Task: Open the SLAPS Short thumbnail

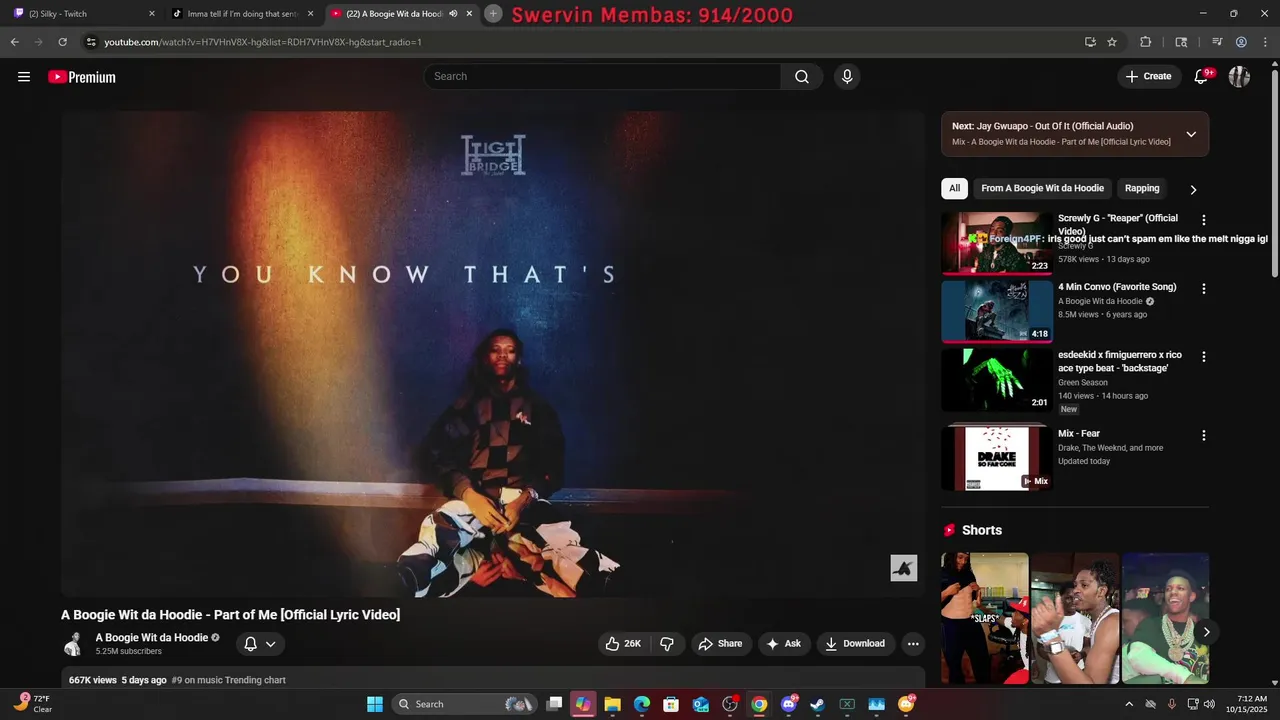Action: [x=985, y=618]
